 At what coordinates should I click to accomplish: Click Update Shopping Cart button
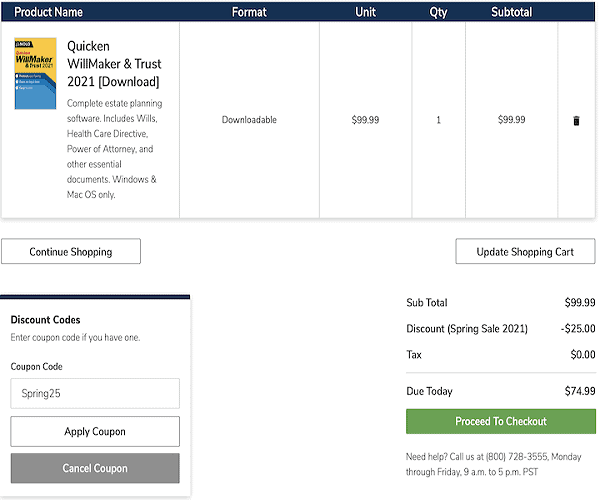pos(525,251)
